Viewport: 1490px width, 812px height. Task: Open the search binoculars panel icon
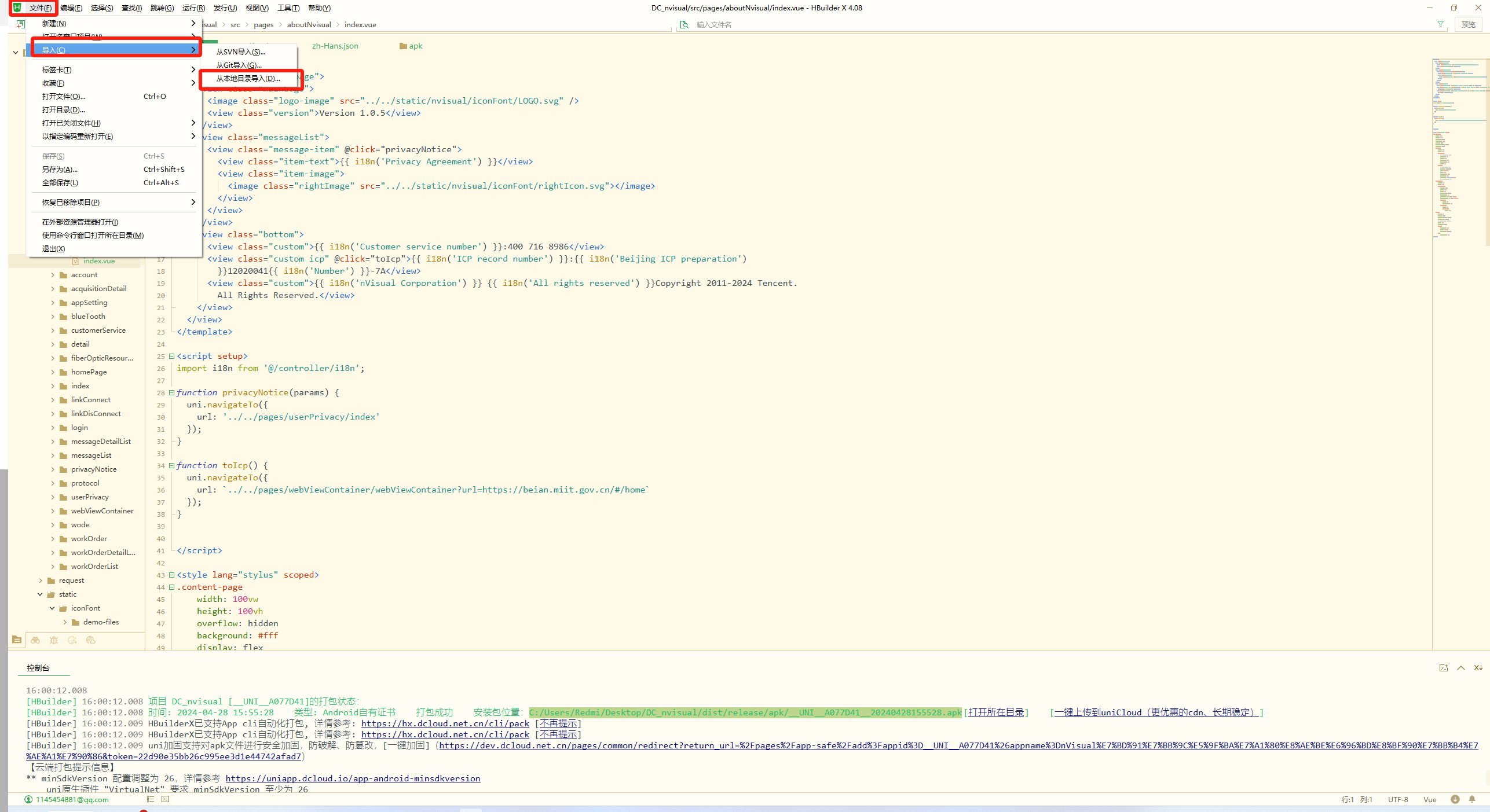[35, 640]
